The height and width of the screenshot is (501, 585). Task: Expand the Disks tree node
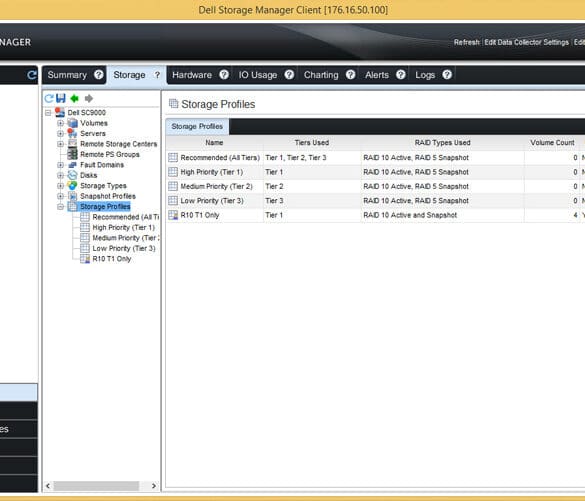tap(60, 175)
